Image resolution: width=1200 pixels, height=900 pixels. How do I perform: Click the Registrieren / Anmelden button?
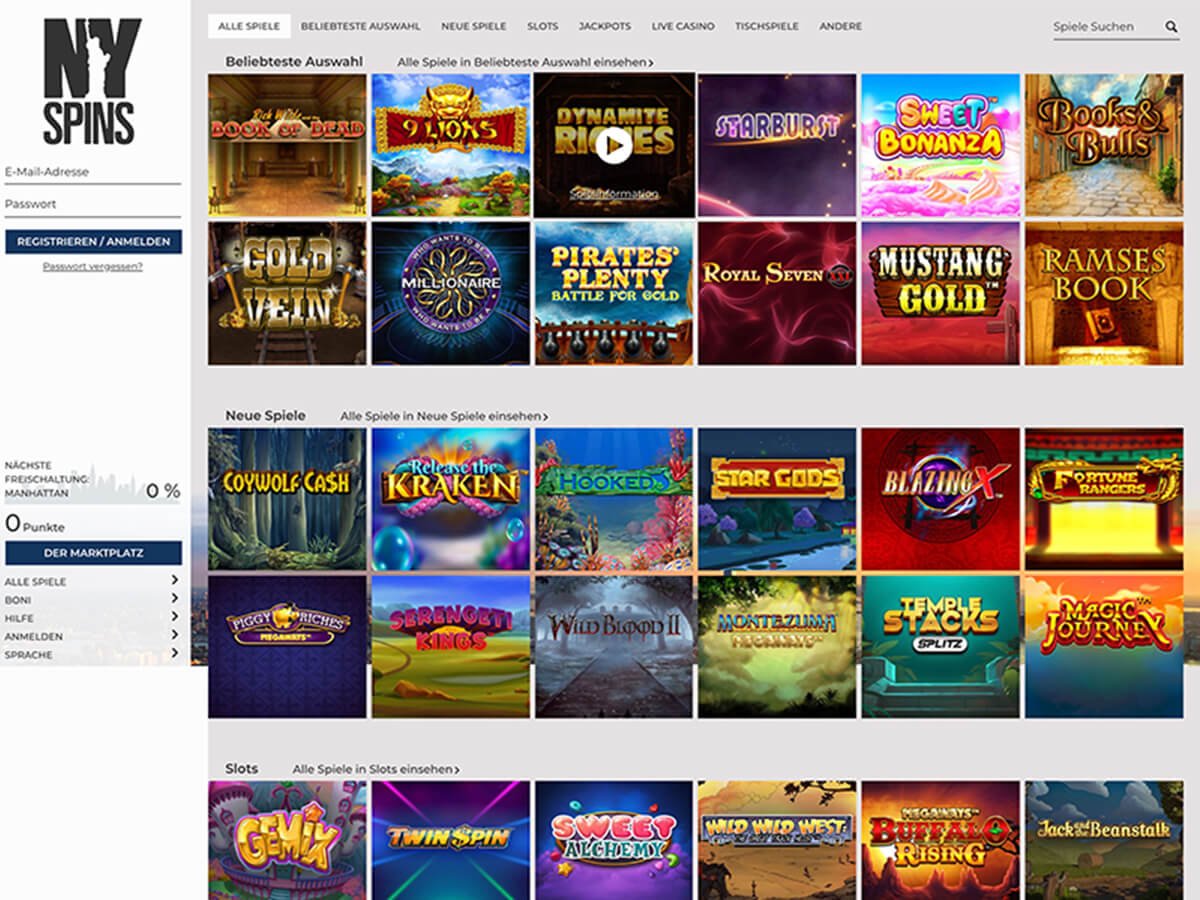93,242
